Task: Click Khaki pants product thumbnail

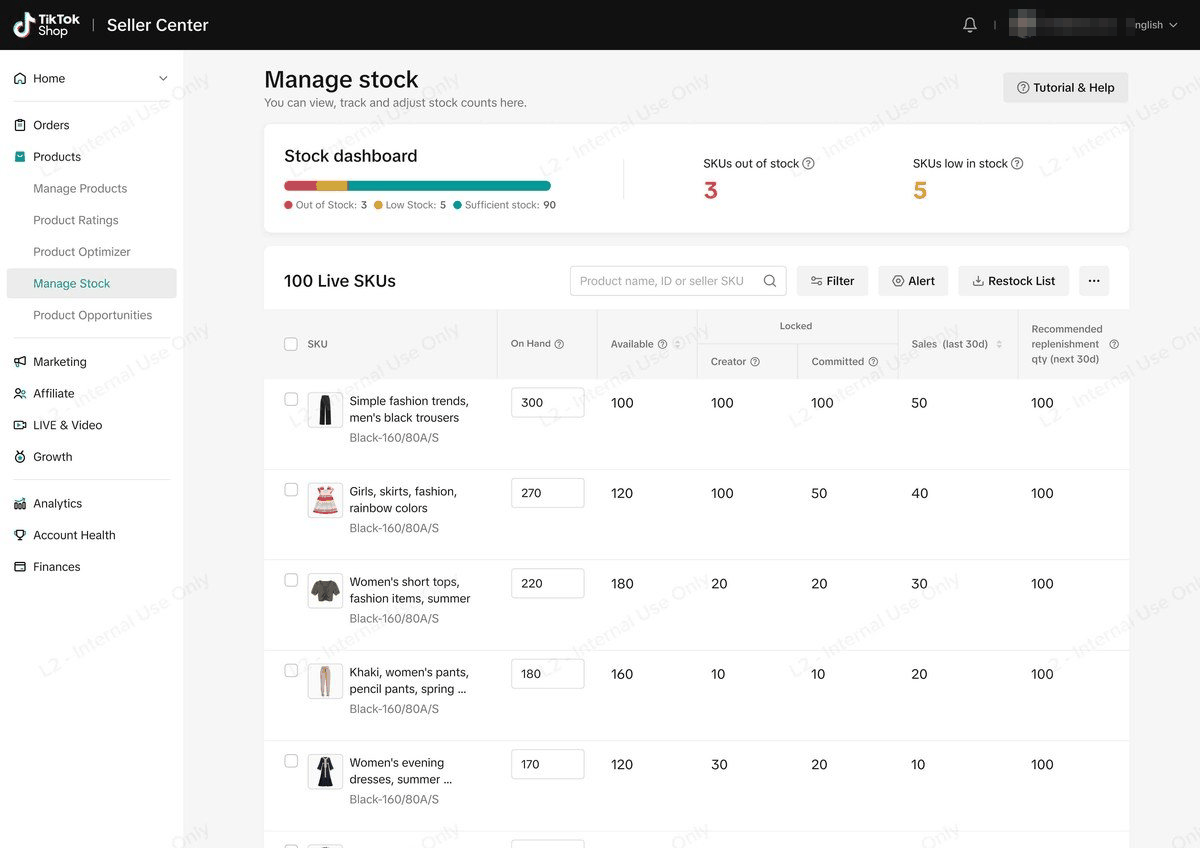Action: click(325, 681)
